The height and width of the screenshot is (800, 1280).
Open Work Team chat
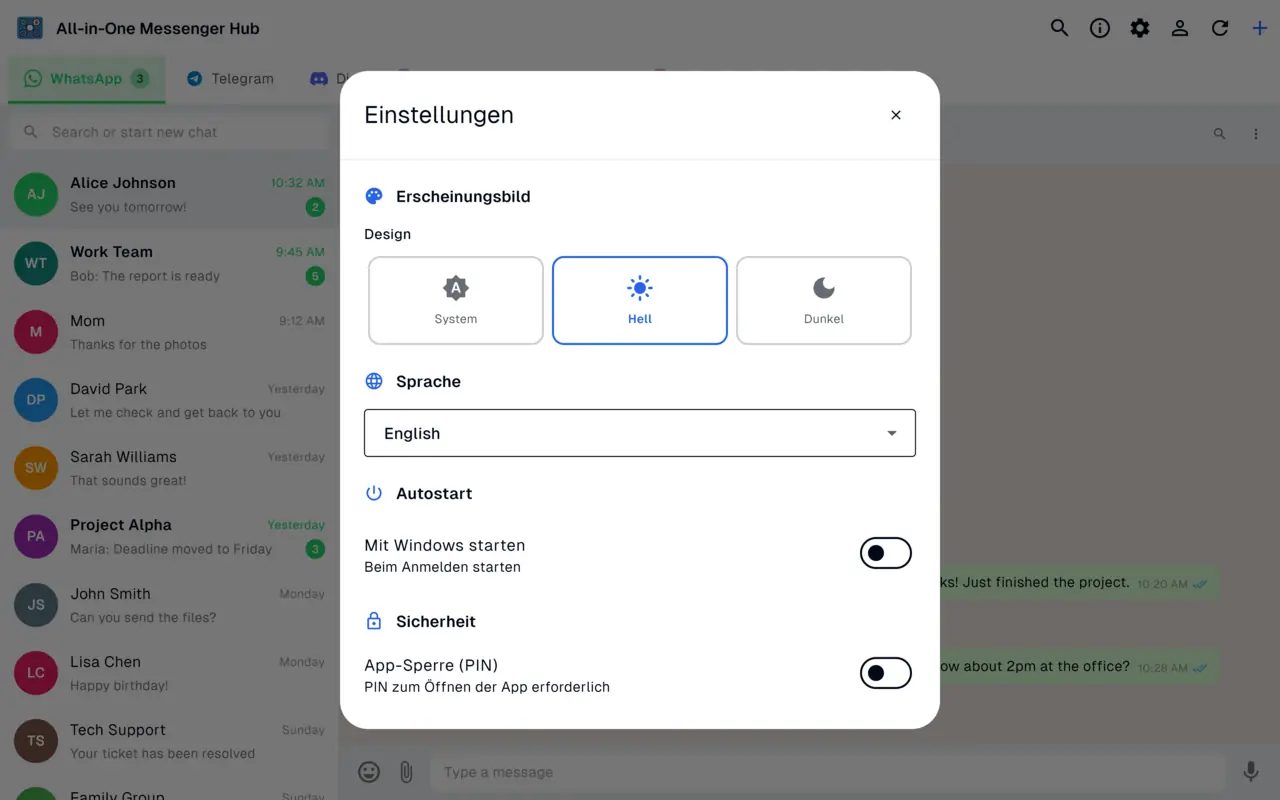pyautogui.click(x=170, y=264)
